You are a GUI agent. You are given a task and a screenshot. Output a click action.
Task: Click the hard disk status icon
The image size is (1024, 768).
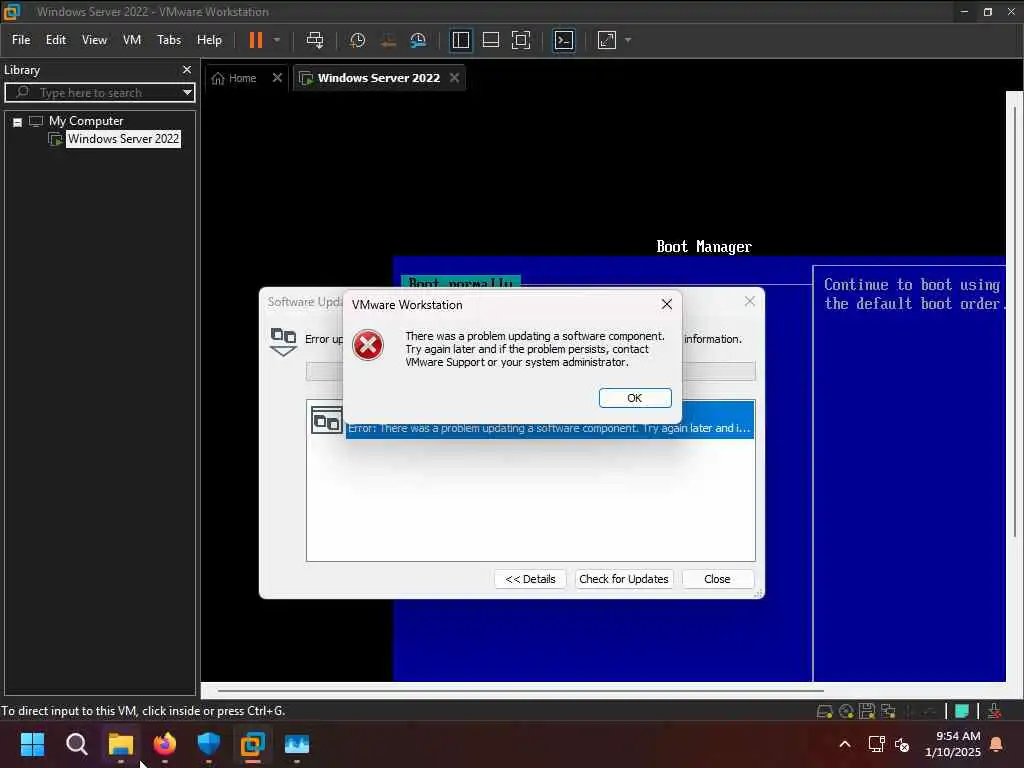coord(824,711)
